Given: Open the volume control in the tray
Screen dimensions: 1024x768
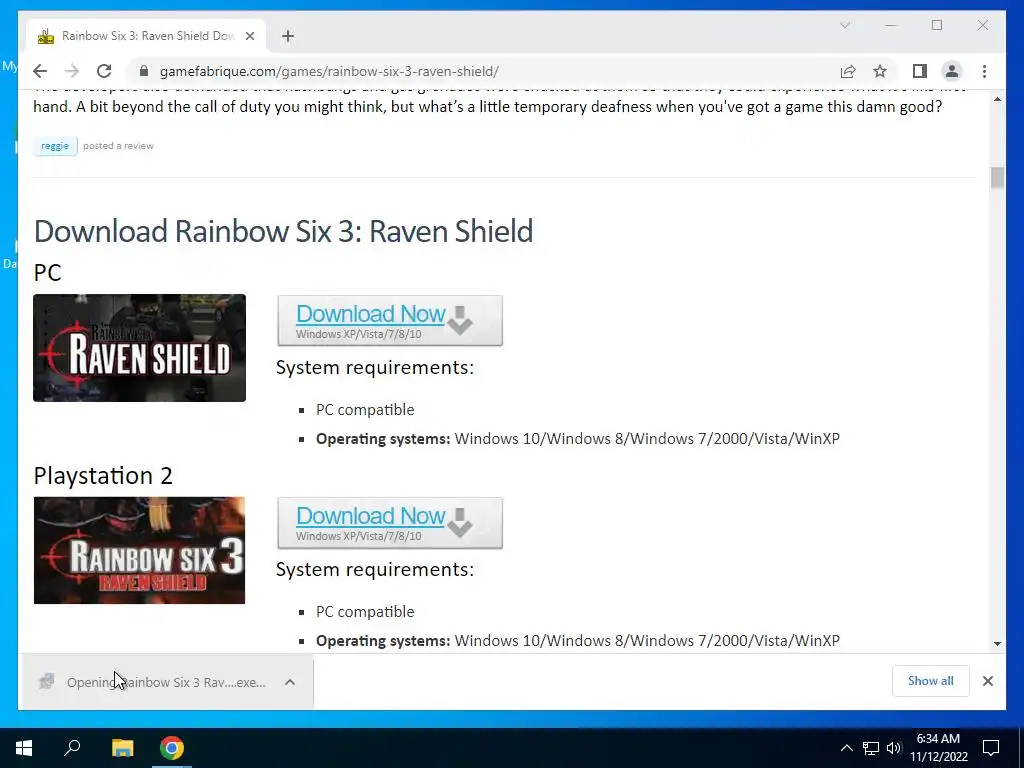Looking at the screenshot, I should click(x=893, y=748).
